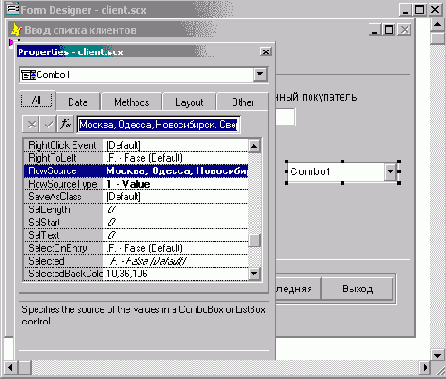Open the Layout tab
Viewport: 446px width, 379px height.
click(x=189, y=102)
